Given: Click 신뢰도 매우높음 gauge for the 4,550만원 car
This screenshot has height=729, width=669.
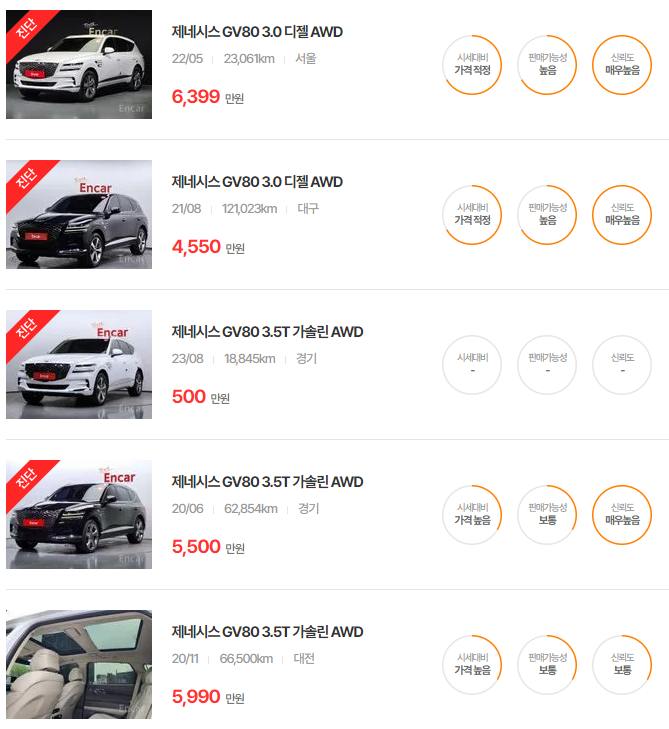Looking at the screenshot, I should click(622, 215).
